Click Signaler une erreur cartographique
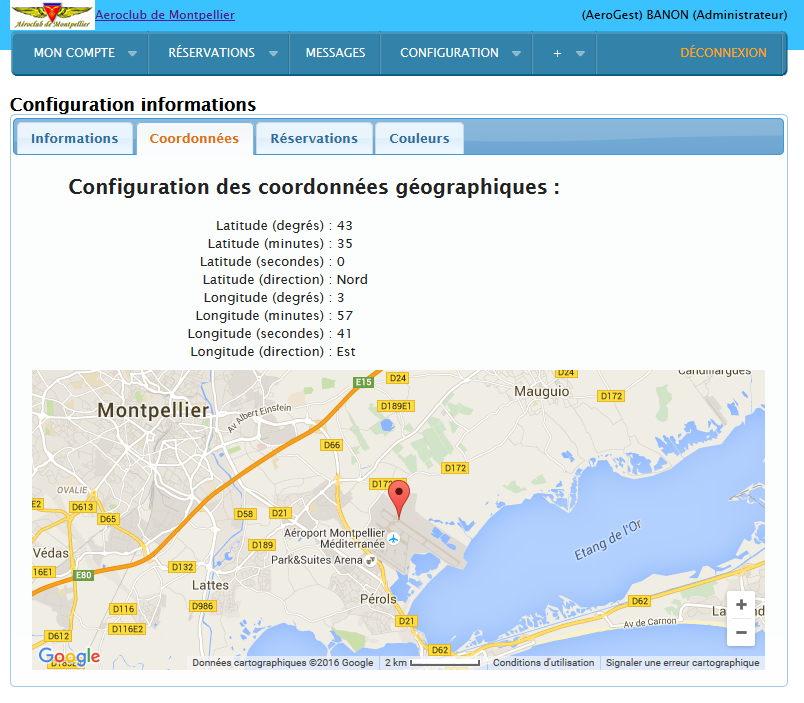804x703 pixels. tap(682, 662)
